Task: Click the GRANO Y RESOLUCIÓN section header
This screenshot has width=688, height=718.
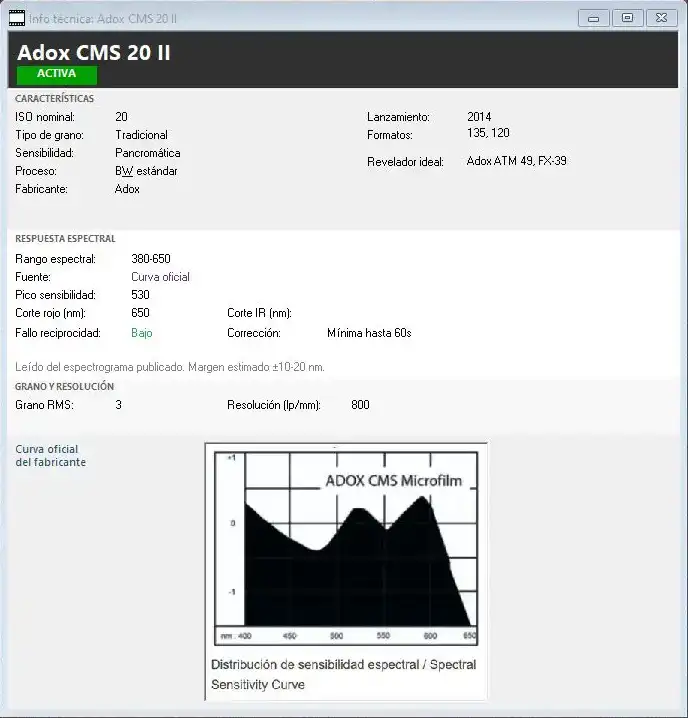Action: pyautogui.click(x=65, y=386)
